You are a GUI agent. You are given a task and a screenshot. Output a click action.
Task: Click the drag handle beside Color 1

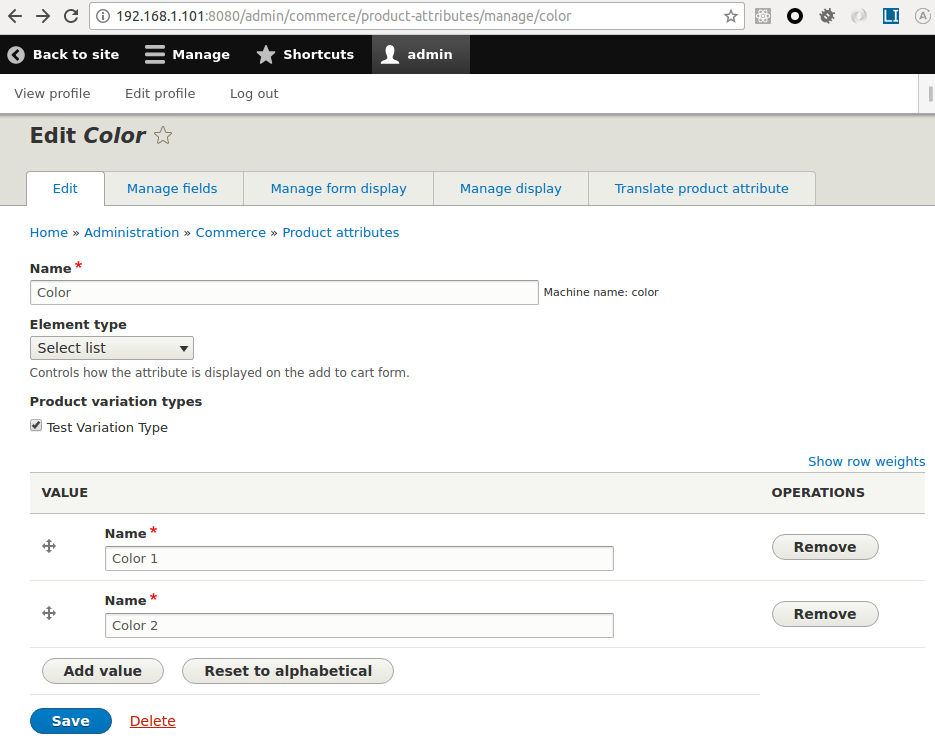pos(48,545)
